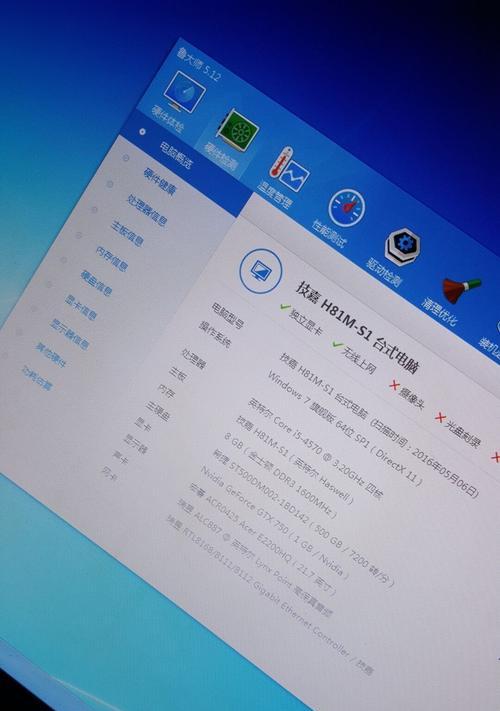
Task: Click the green check next to 独立显卡
Action: (285, 308)
